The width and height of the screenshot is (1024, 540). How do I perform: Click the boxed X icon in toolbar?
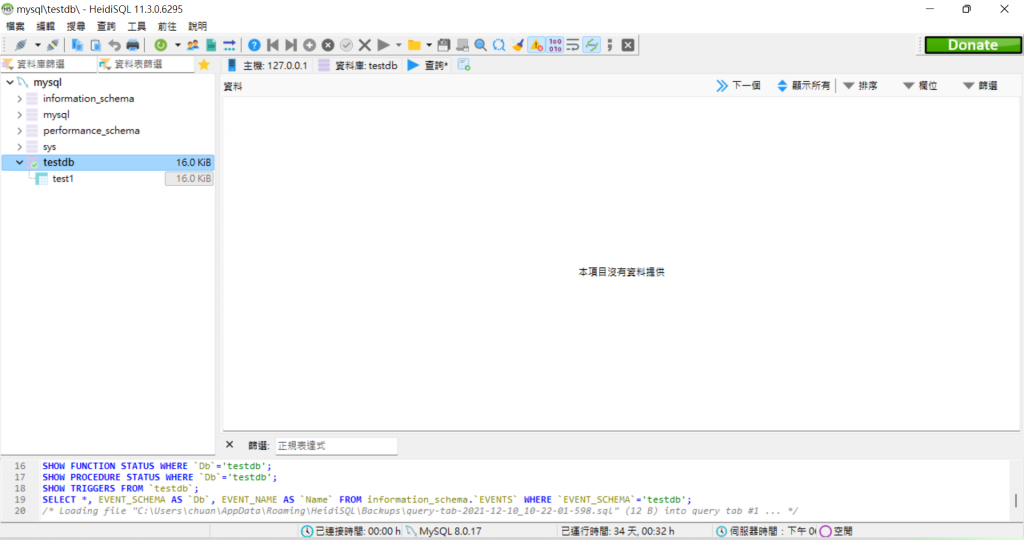(x=628, y=45)
